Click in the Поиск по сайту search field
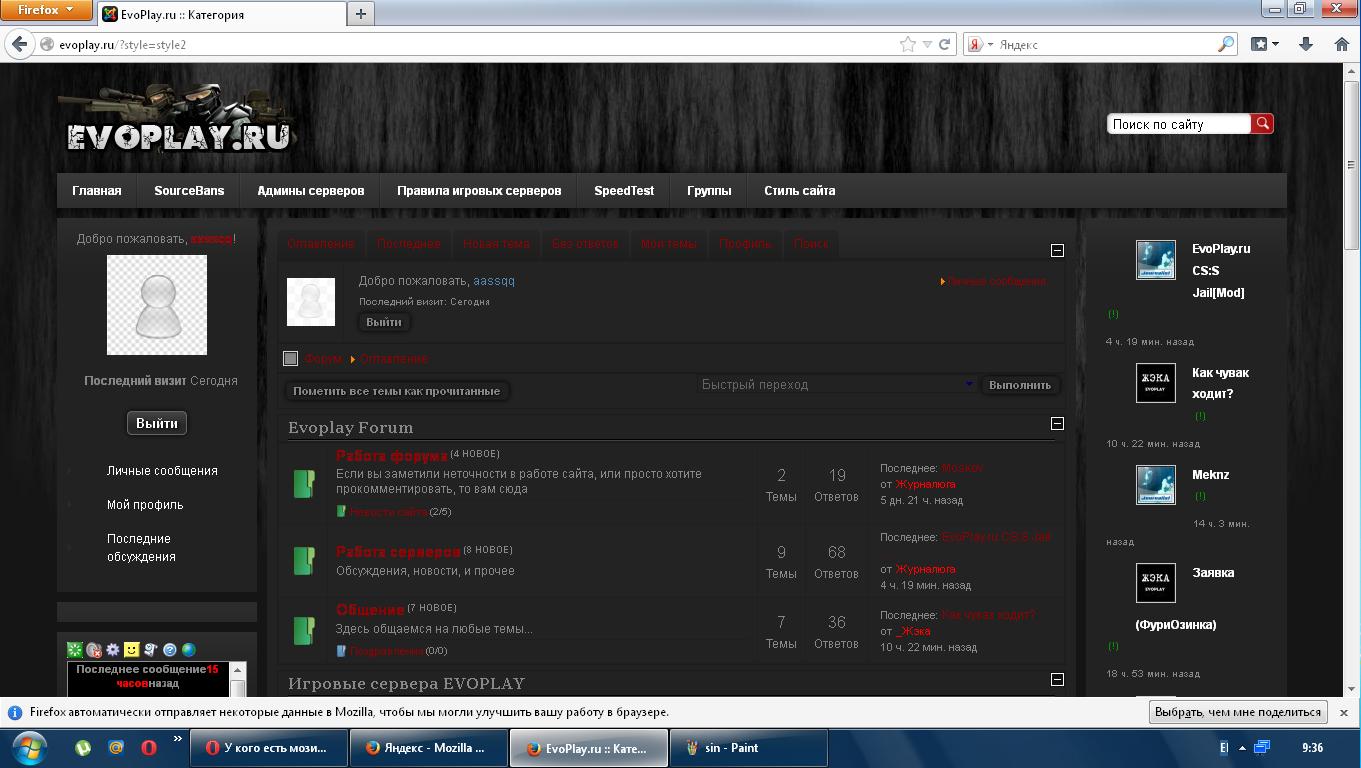 (x=1179, y=124)
